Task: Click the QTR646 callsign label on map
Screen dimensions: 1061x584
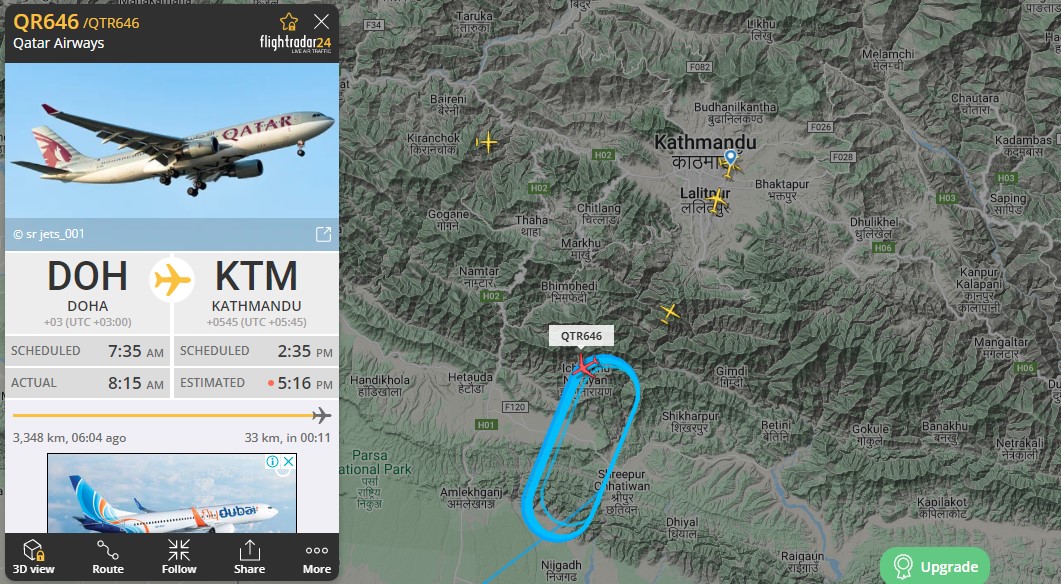Action: (581, 336)
